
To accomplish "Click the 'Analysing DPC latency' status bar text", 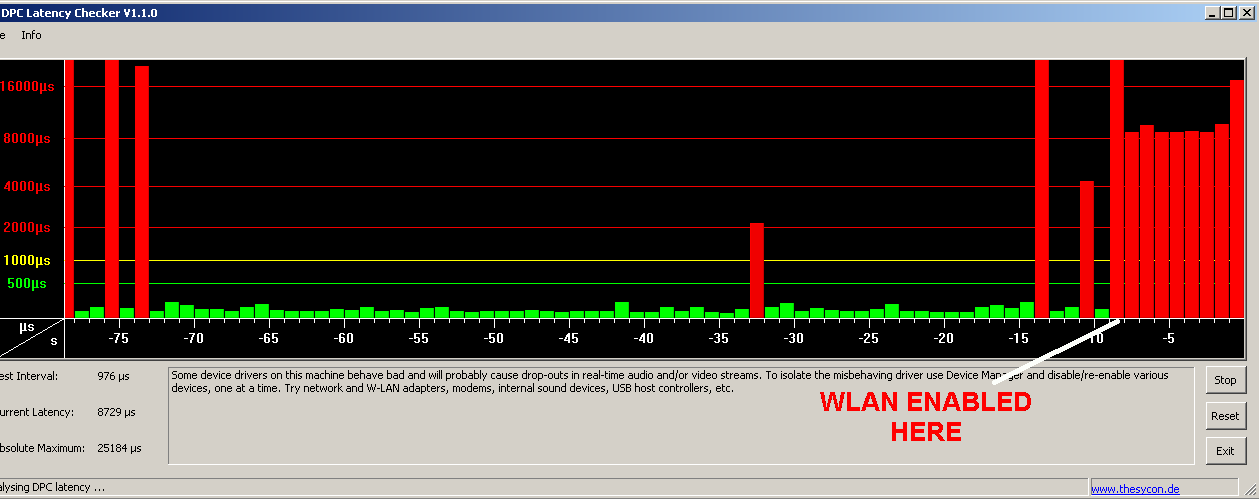I will (52, 488).
